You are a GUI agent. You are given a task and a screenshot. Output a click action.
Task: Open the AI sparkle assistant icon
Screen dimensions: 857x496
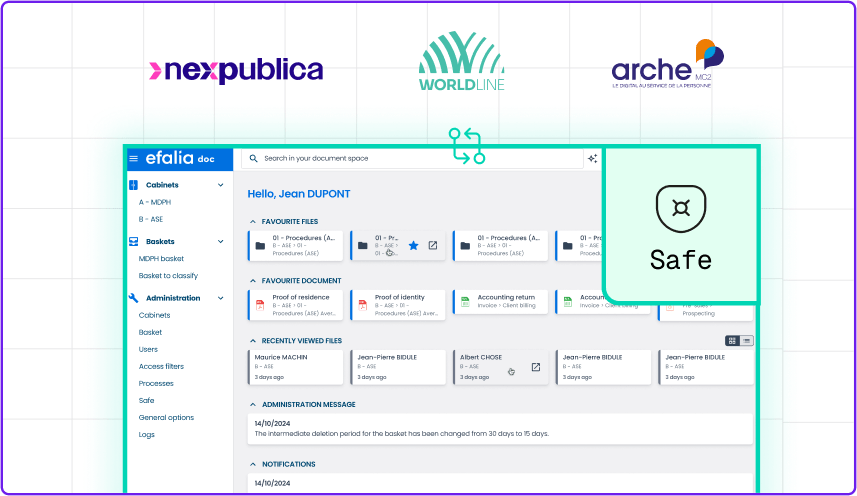coord(592,158)
